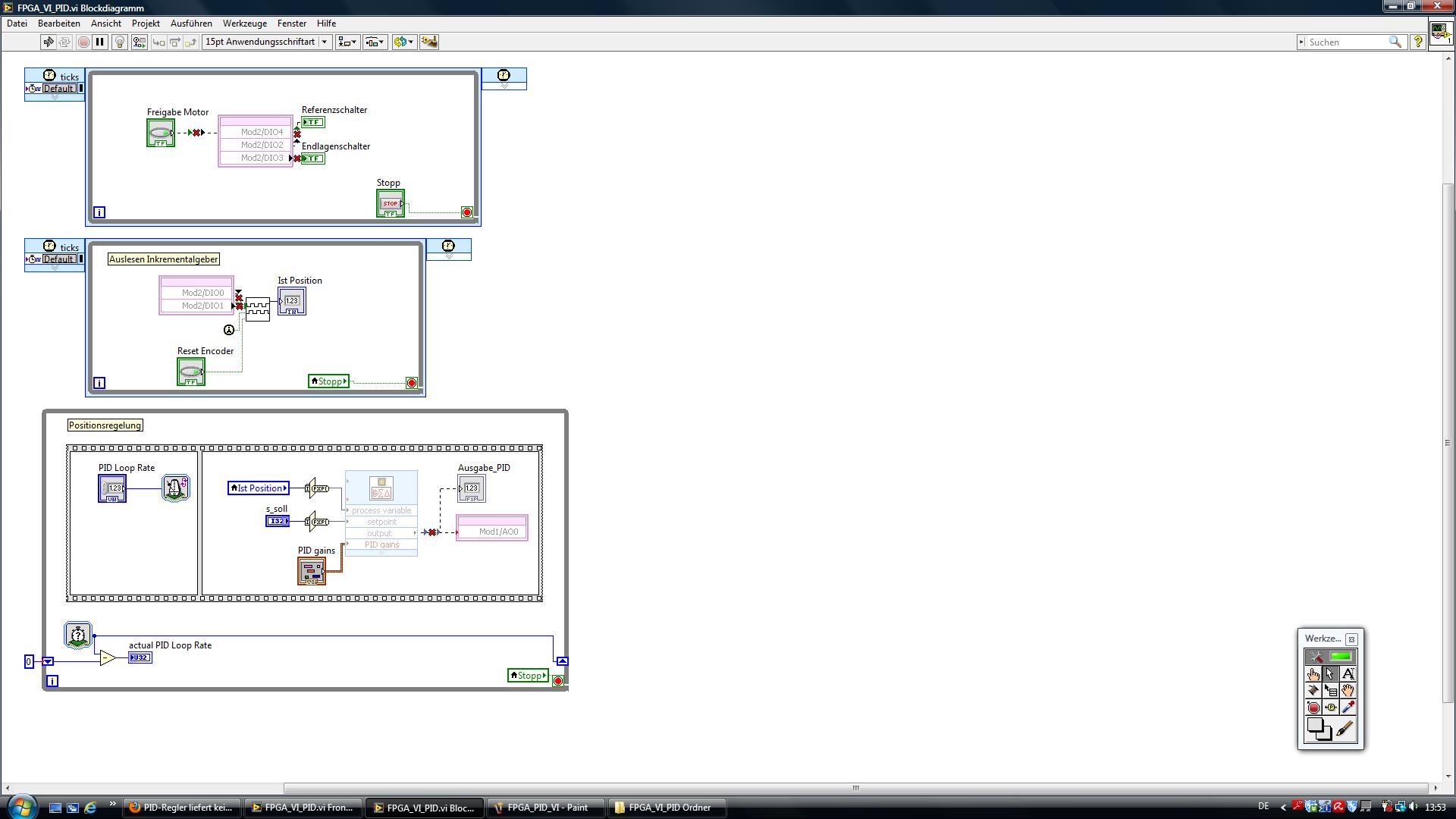
Task: Select the Operate finger tool
Action: click(x=1313, y=674)
